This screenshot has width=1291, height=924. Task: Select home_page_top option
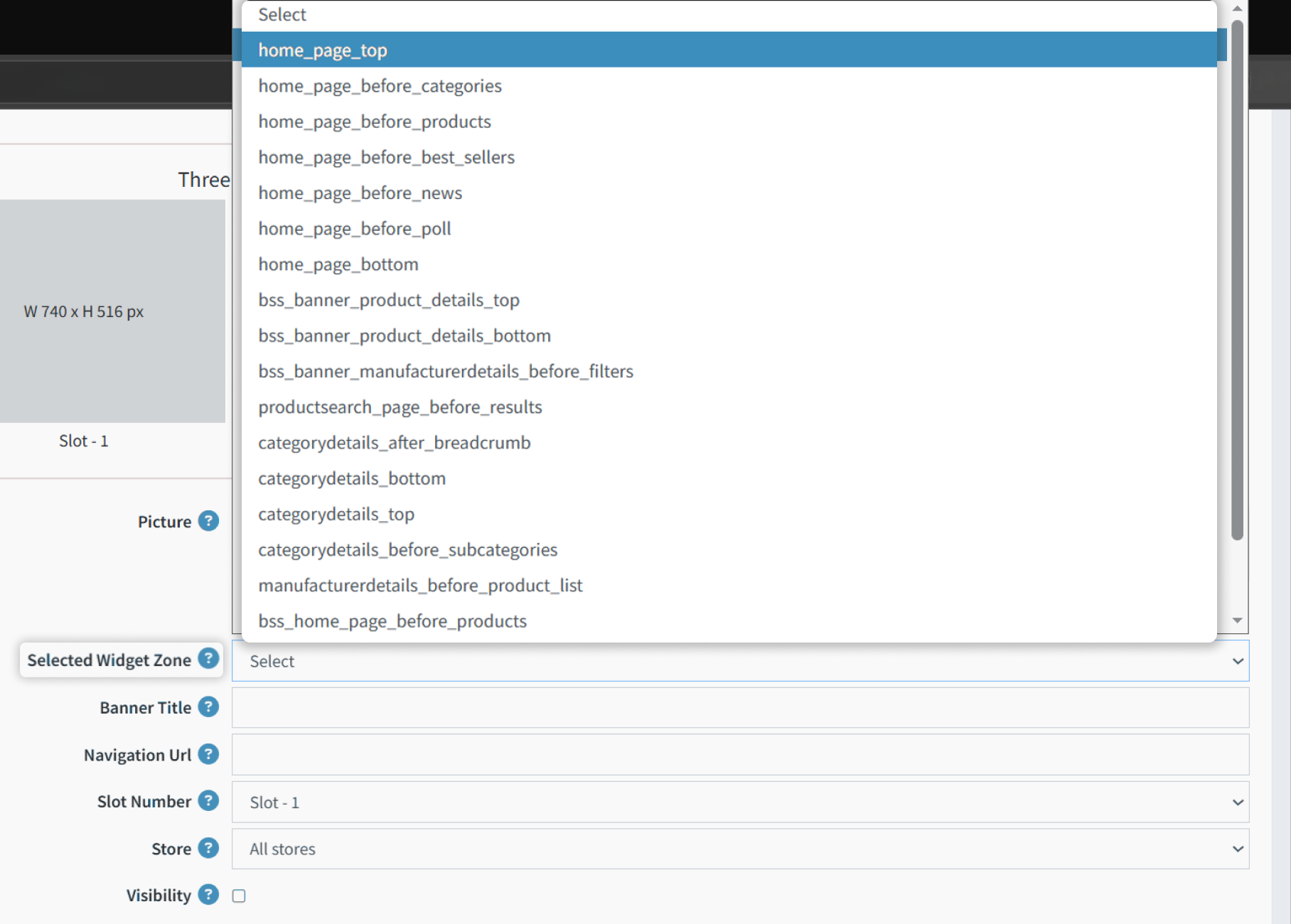pyautogui.click(x=729, y=50)
